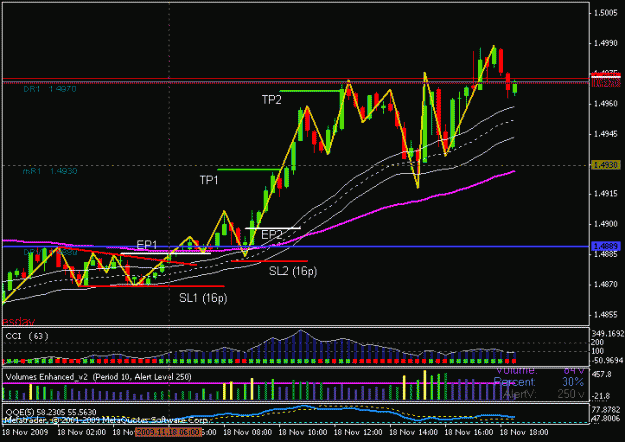Screen dimensions: 625x442
Task: Click 18 Nov 12:00 on time axis
Action: pyautogui.click(x=358, y=432)
